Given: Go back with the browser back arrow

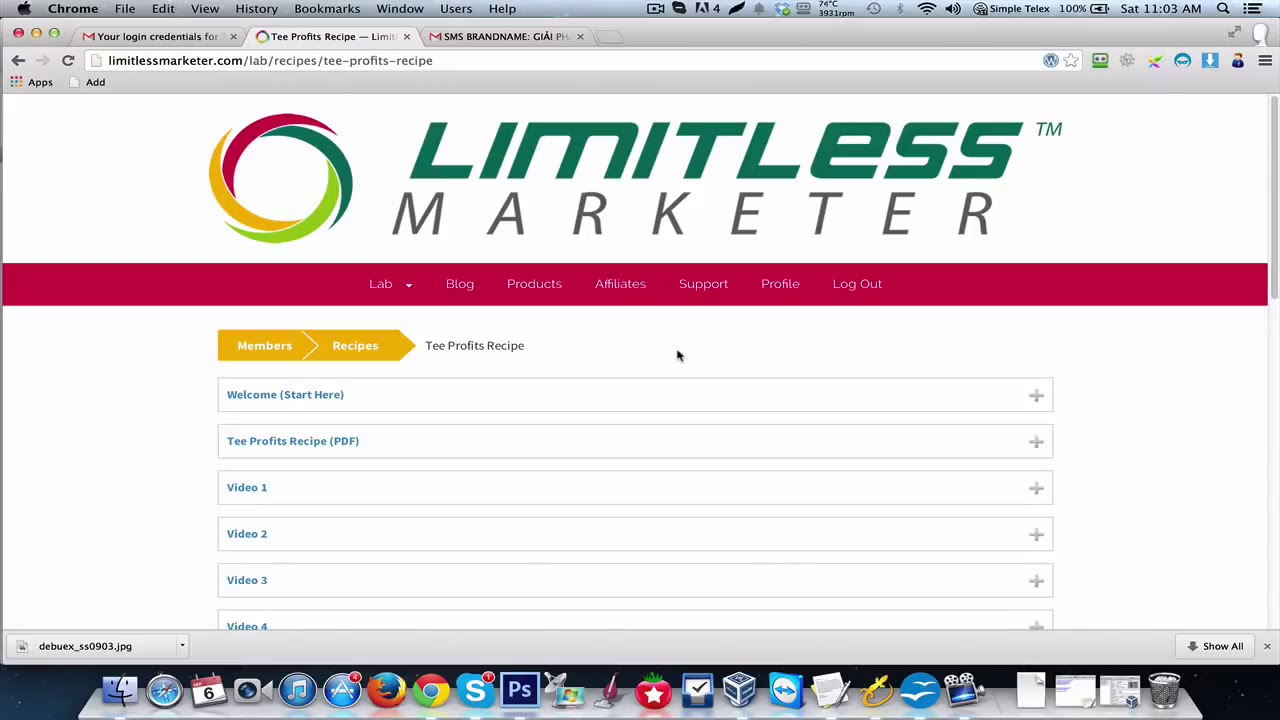Looking at the screenshot, I should tap(18, 61).
